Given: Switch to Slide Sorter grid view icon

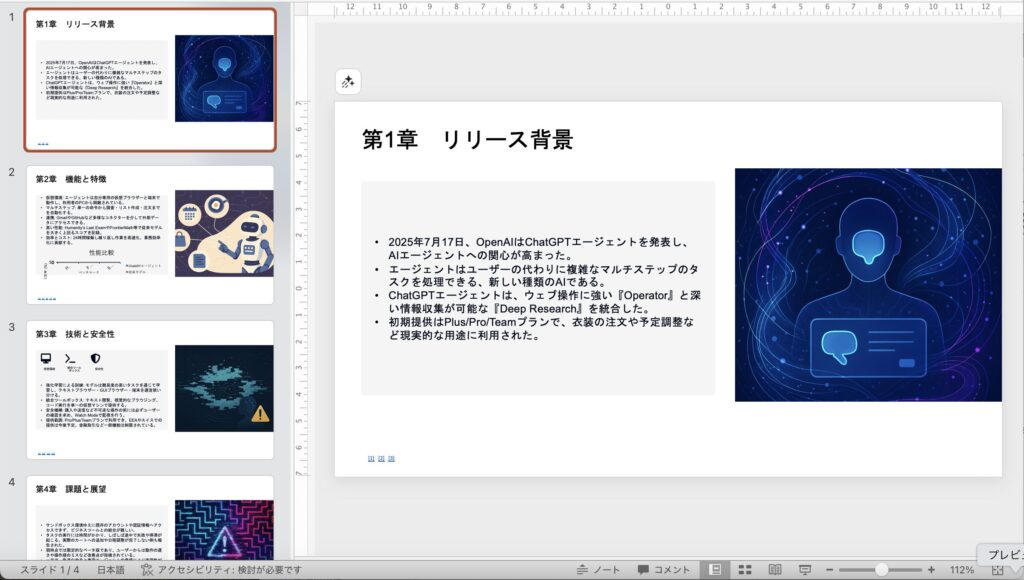Looking at the screenshot, I should [745, 570].
